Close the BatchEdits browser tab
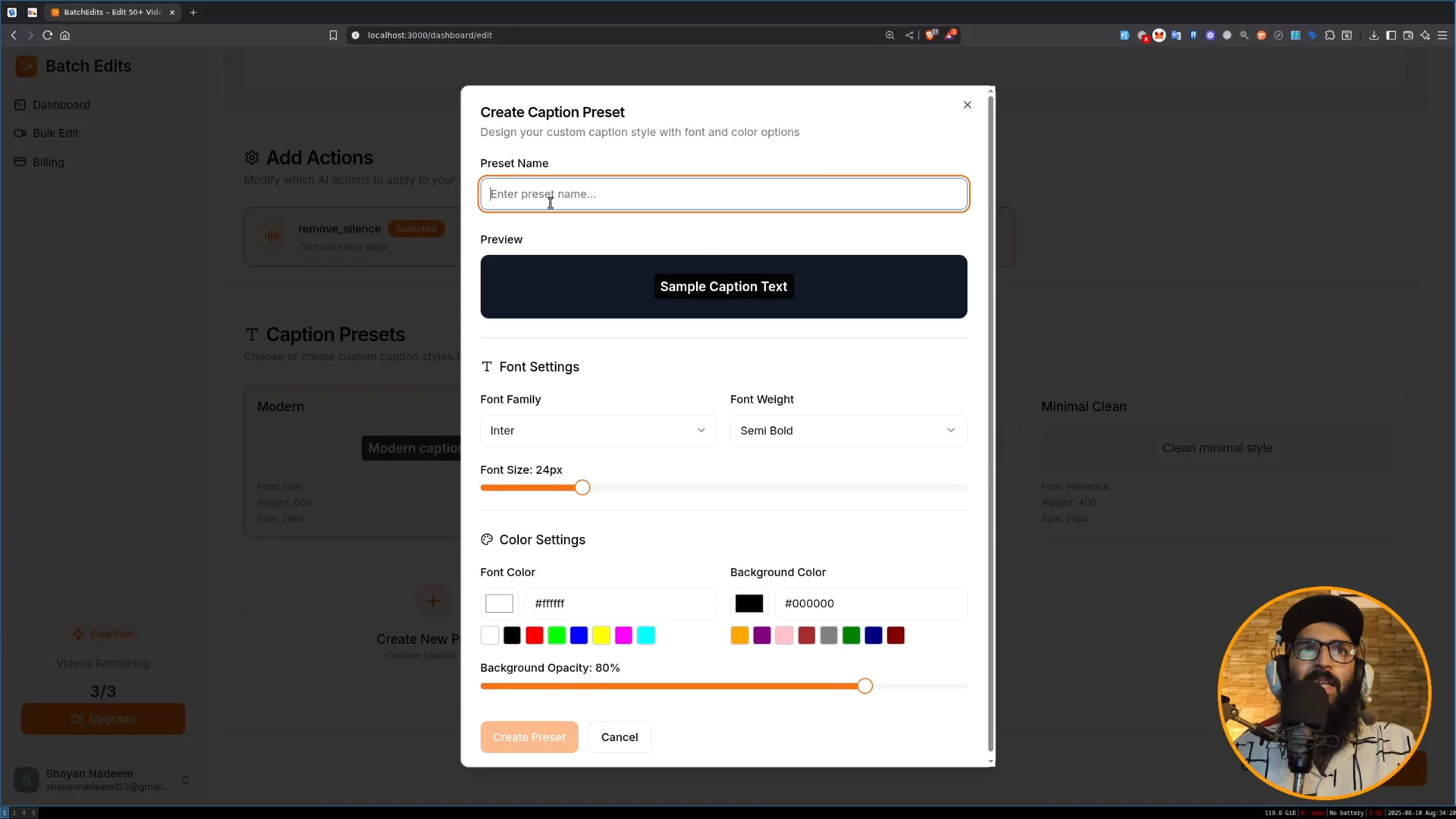 172,12
